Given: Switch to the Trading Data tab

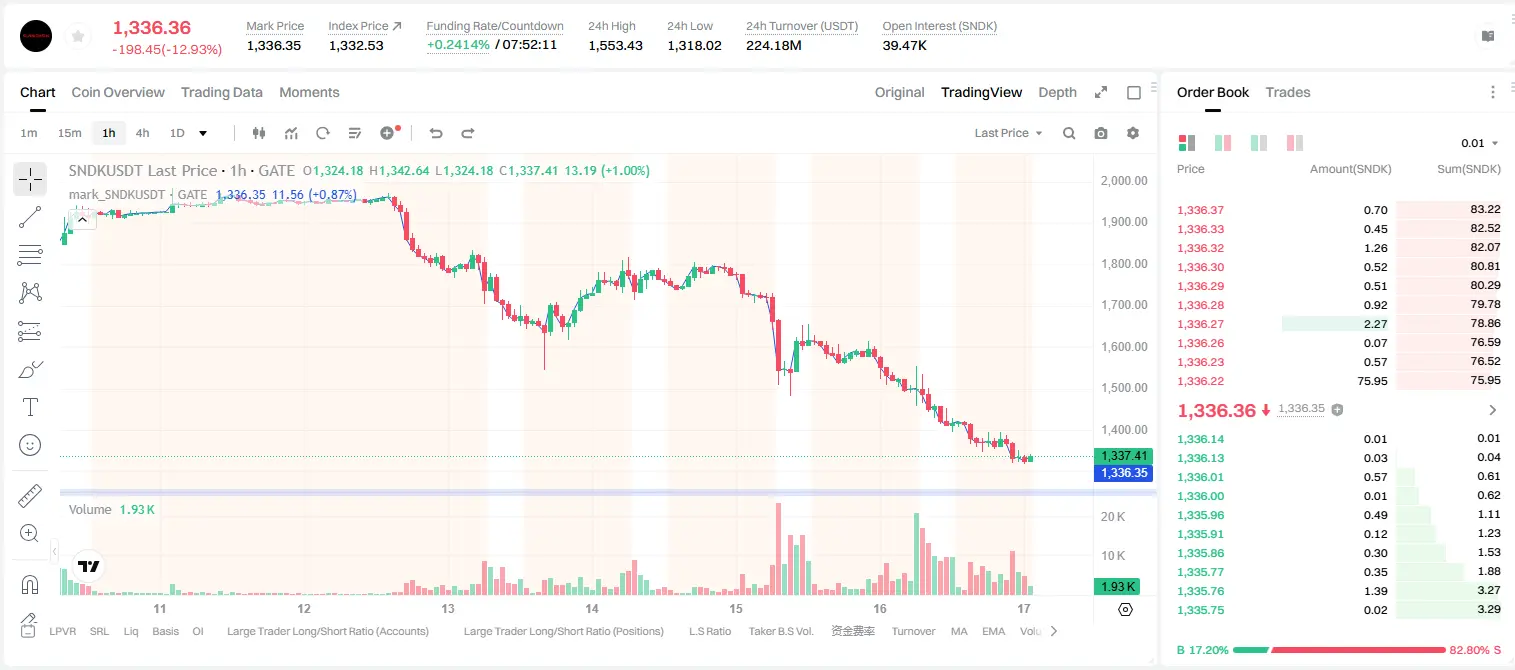Looking at the screenshot, I should click(222, 92).
